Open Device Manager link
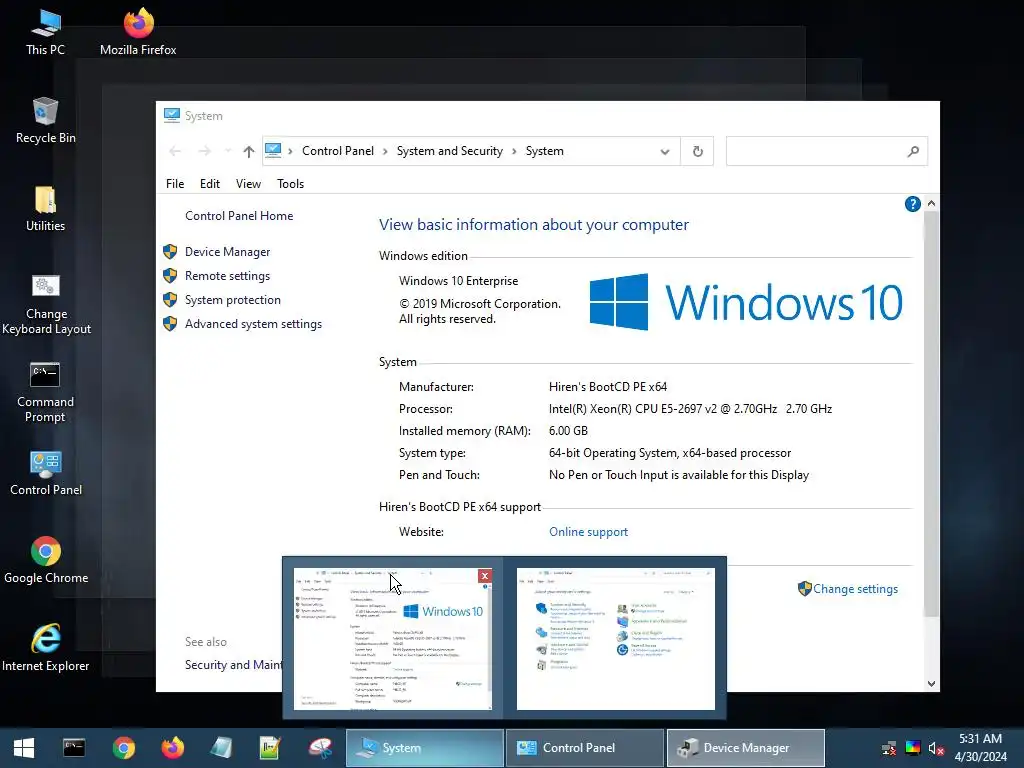 tap(227, 252)
